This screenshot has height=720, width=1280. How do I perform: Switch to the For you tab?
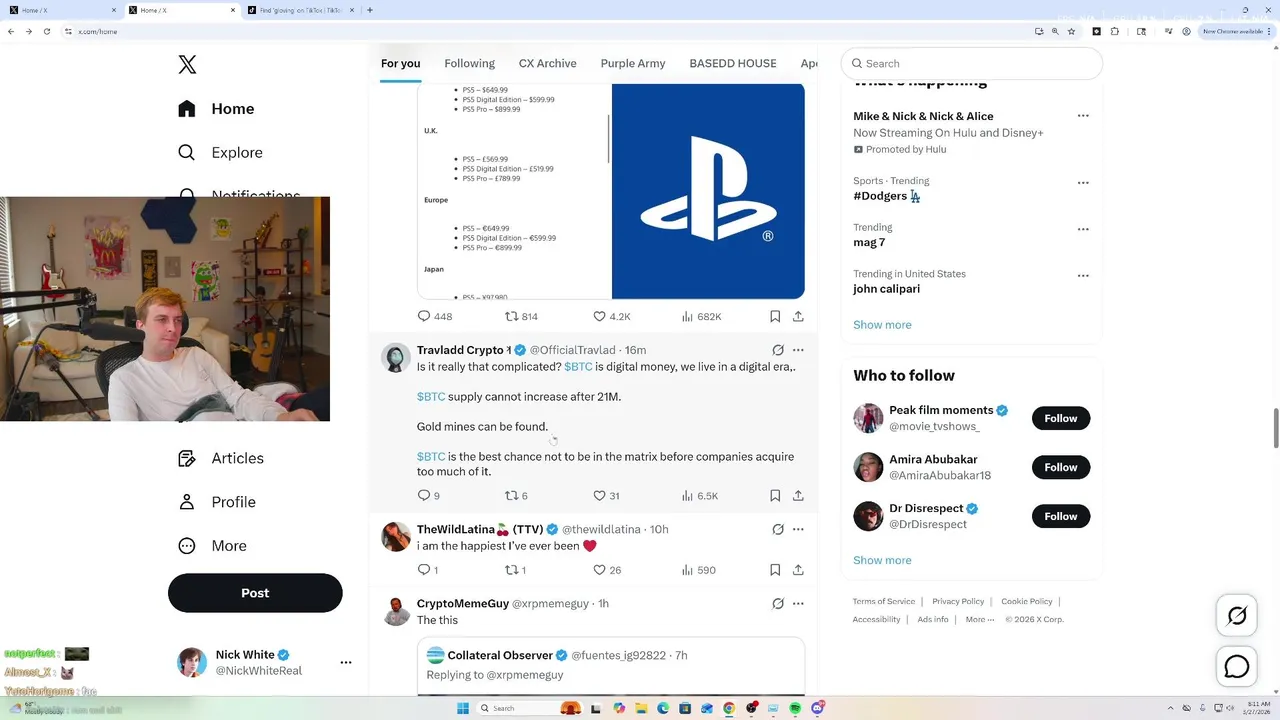click(x=400, y=63)
